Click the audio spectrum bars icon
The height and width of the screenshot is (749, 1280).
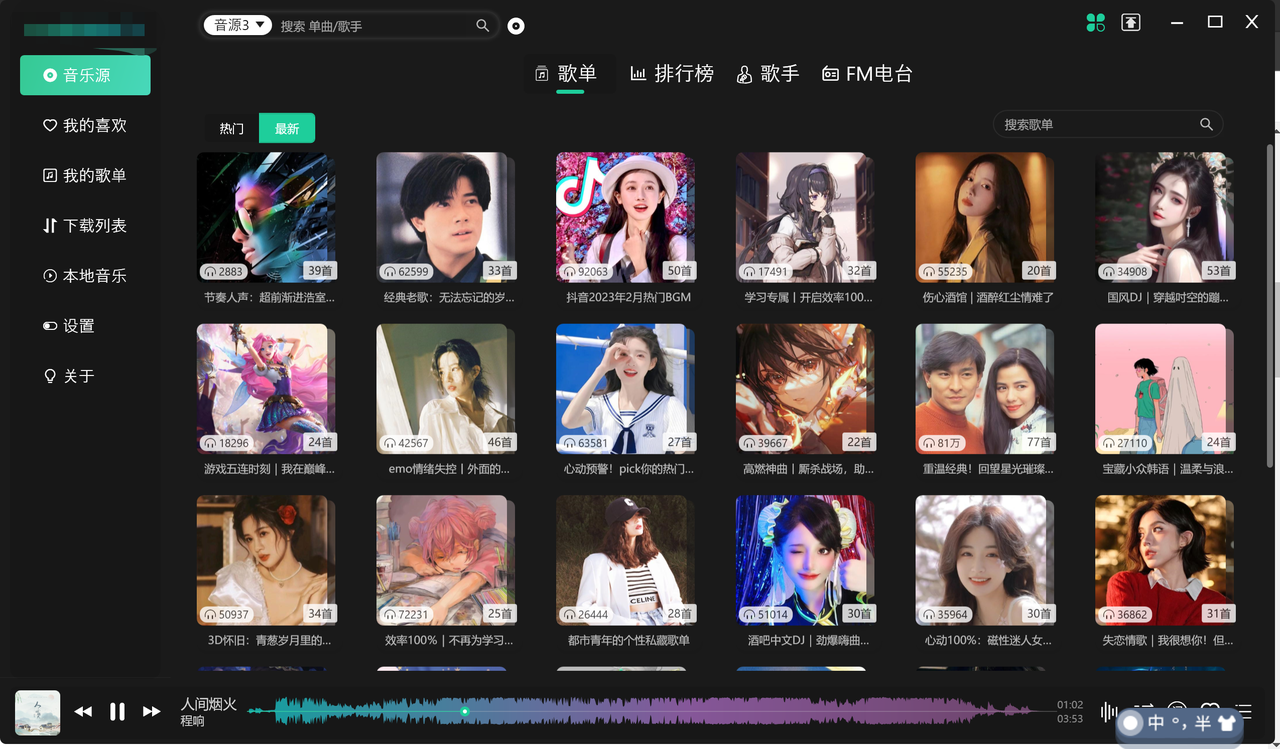pos(1109,712)
